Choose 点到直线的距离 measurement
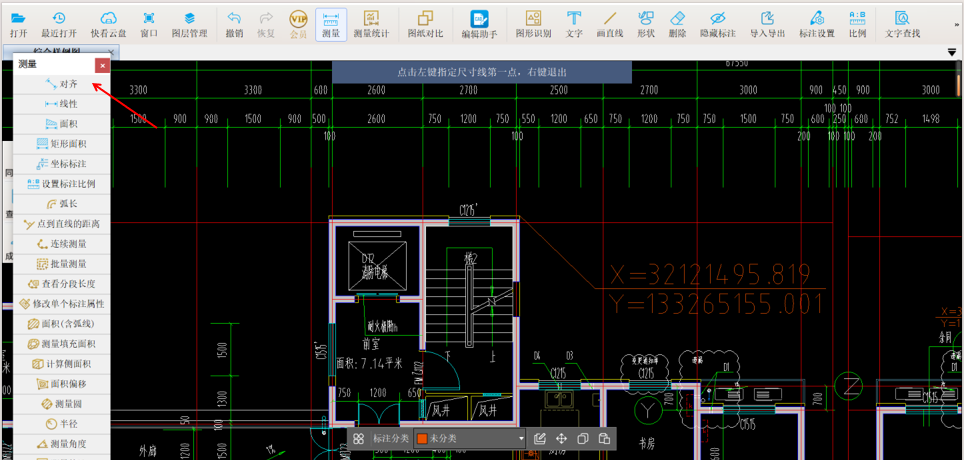The image size is (964, 460). [61, 224]
